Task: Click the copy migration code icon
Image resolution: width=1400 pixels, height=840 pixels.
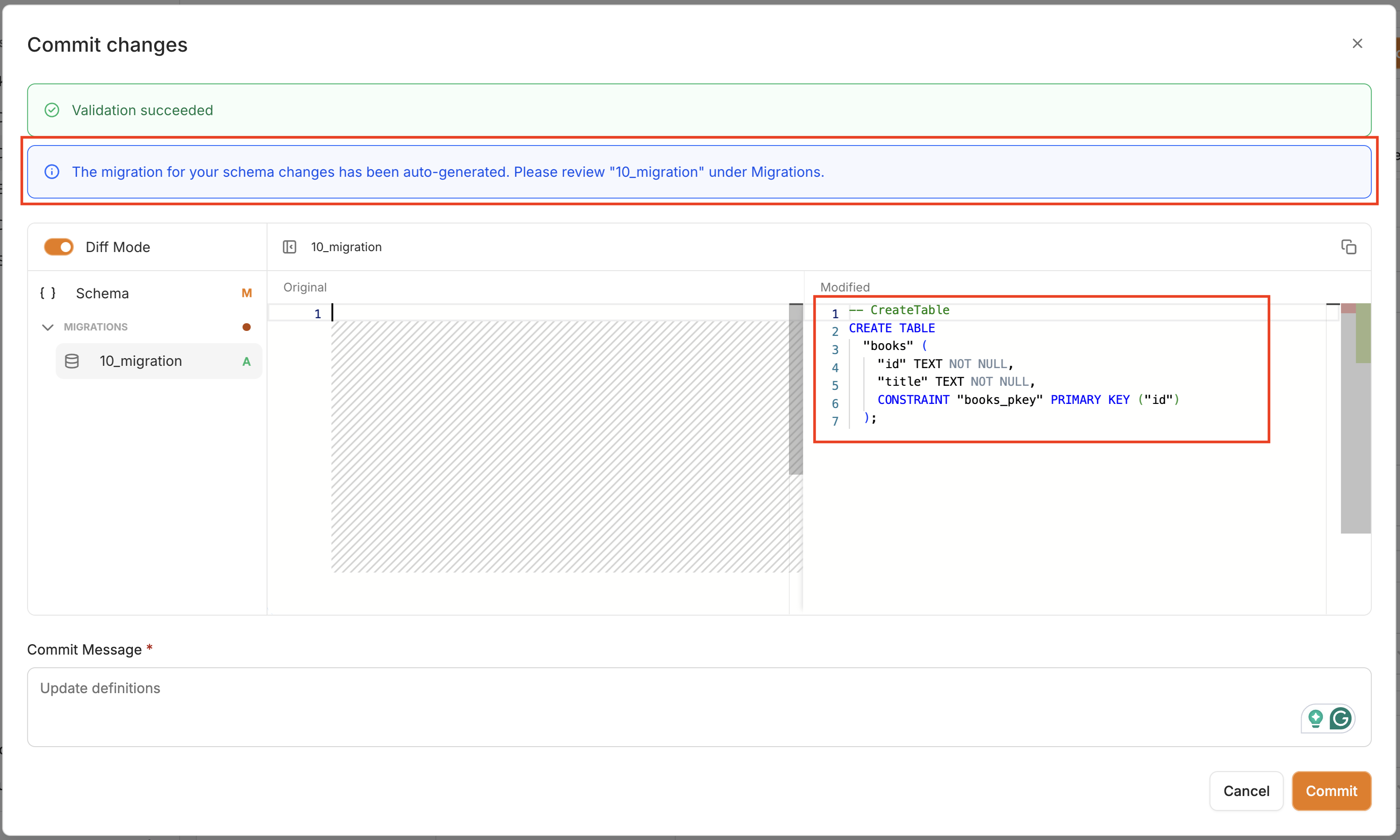Action: coord(1348,247)
